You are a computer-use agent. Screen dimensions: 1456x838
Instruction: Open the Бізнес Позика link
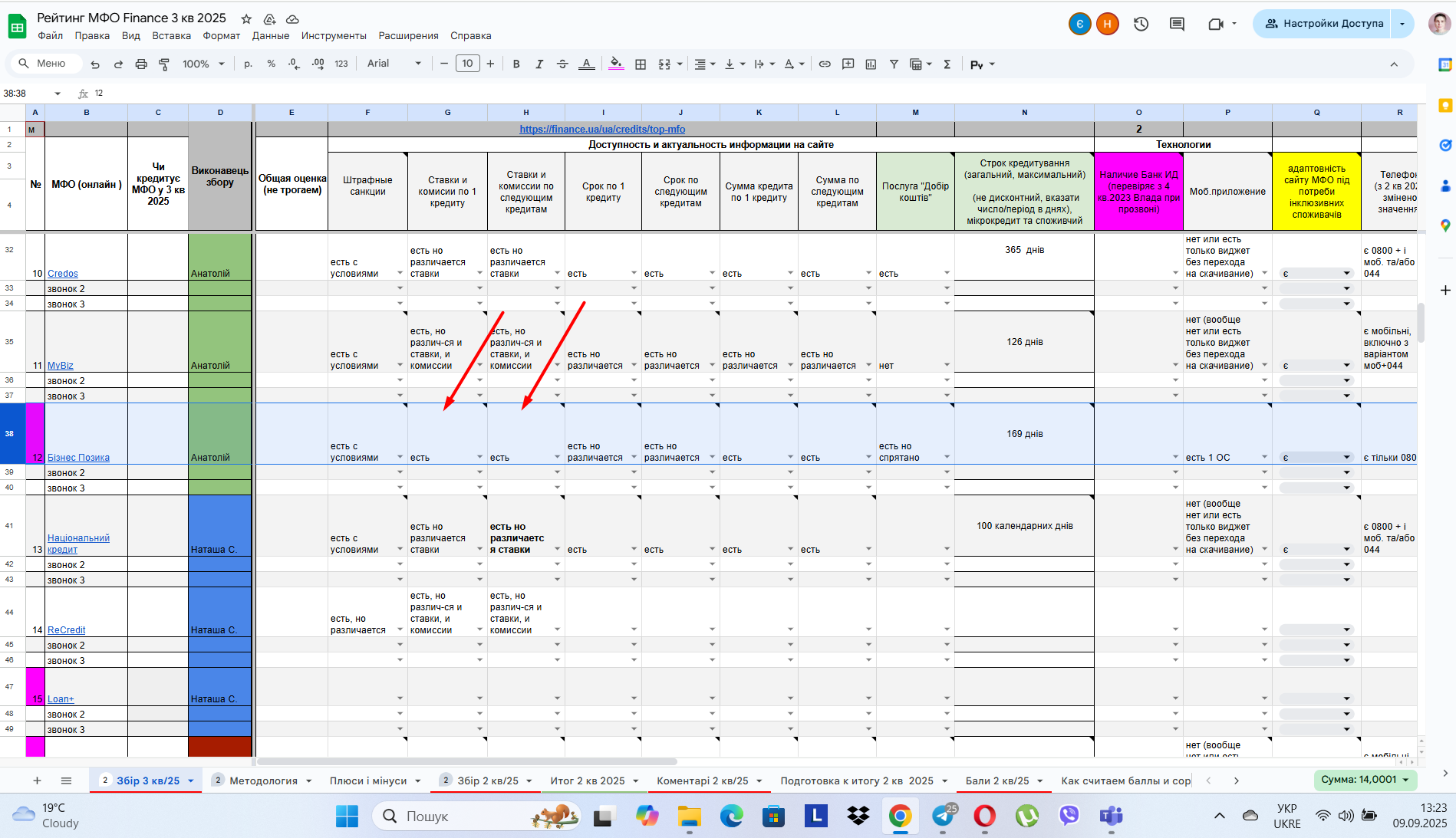tap(78, 458)
